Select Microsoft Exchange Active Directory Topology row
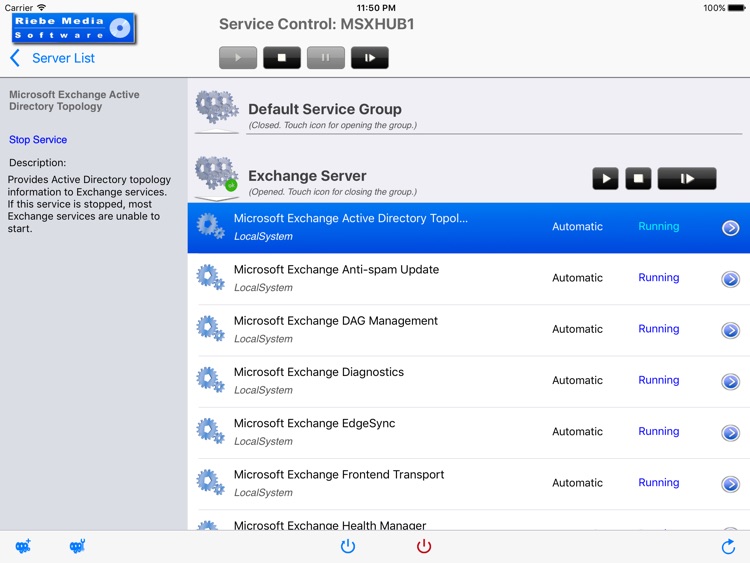The height and width of the screenshot is (563, 750). click(469, 228)
